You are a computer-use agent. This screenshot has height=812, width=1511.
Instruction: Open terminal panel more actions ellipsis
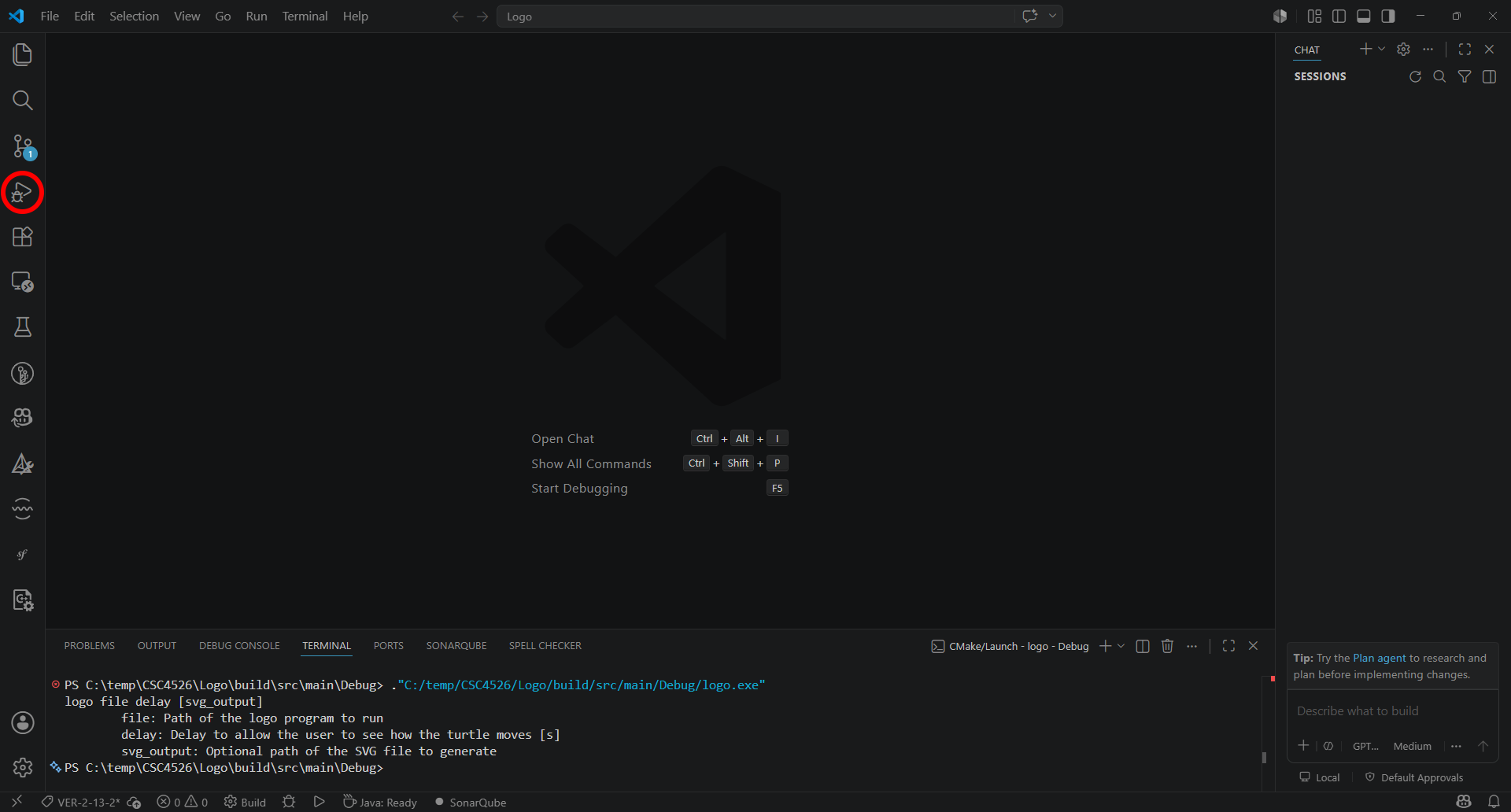pos(1191,646)
